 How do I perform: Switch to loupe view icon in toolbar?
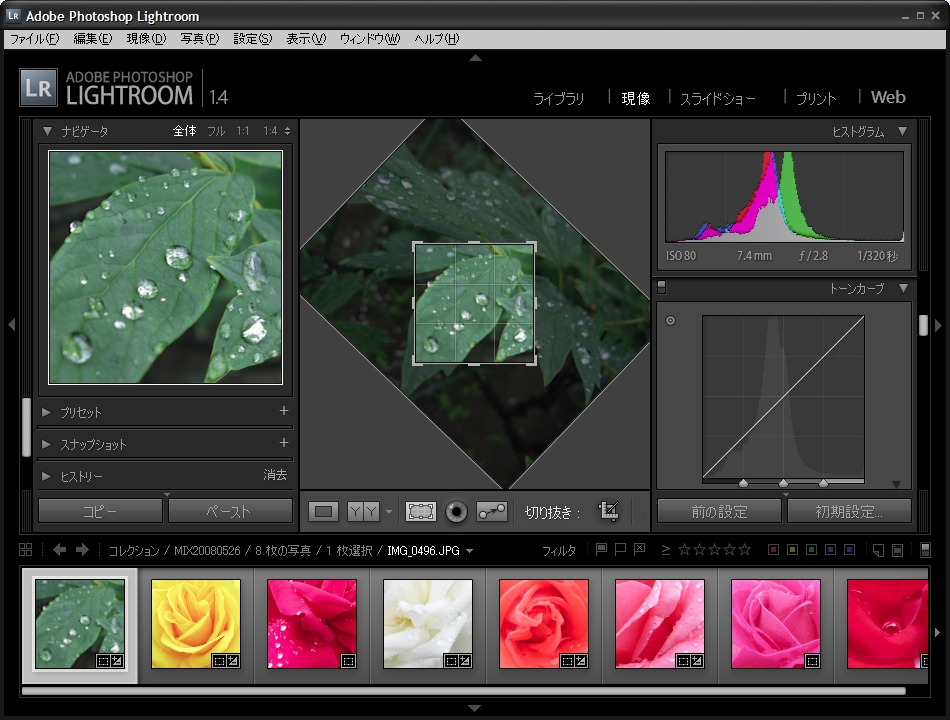coord(323,511)
